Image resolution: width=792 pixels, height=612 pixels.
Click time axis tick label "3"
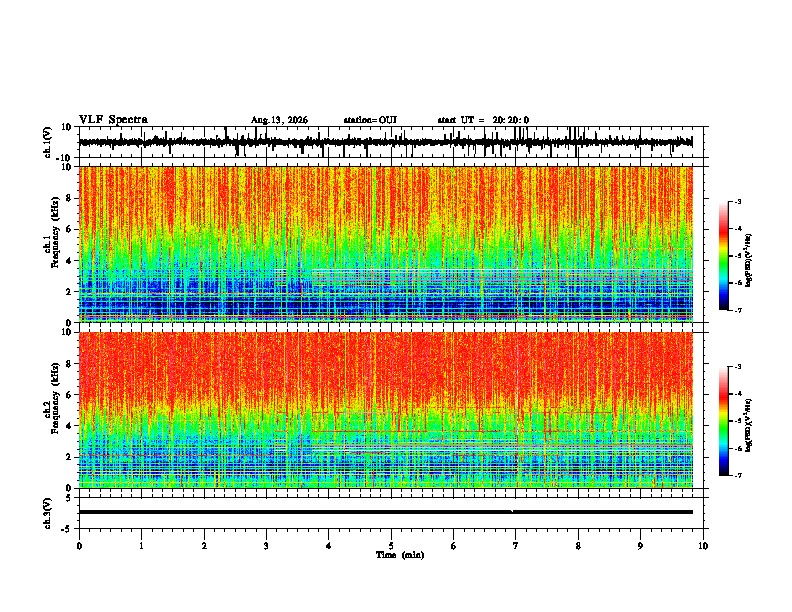click(x=266, y=546)
